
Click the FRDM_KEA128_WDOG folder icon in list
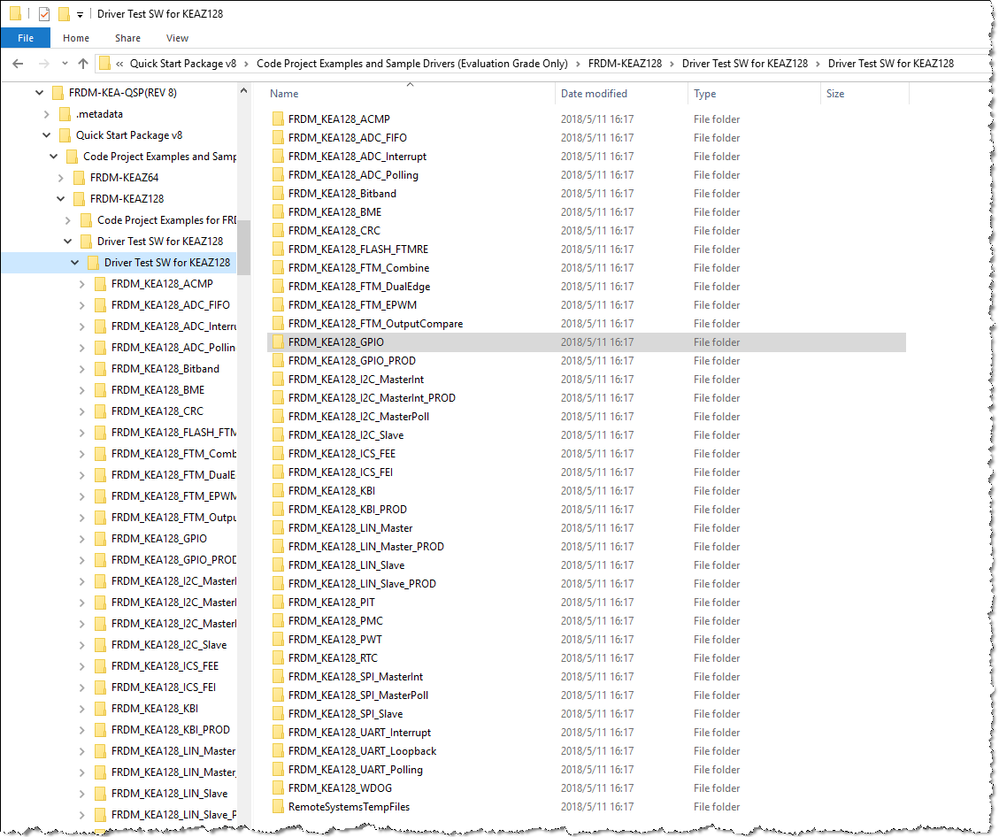(278, 788)
